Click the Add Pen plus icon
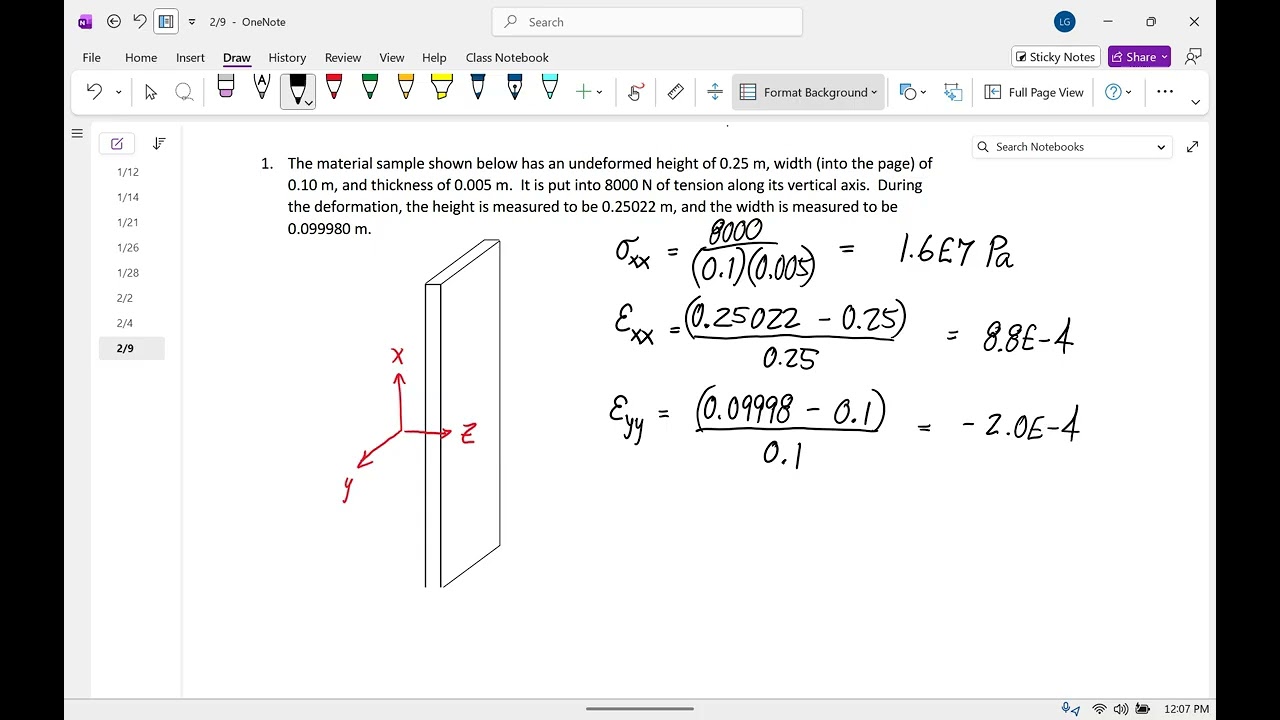Screen dimensions: 1280x720 [583, 92]
